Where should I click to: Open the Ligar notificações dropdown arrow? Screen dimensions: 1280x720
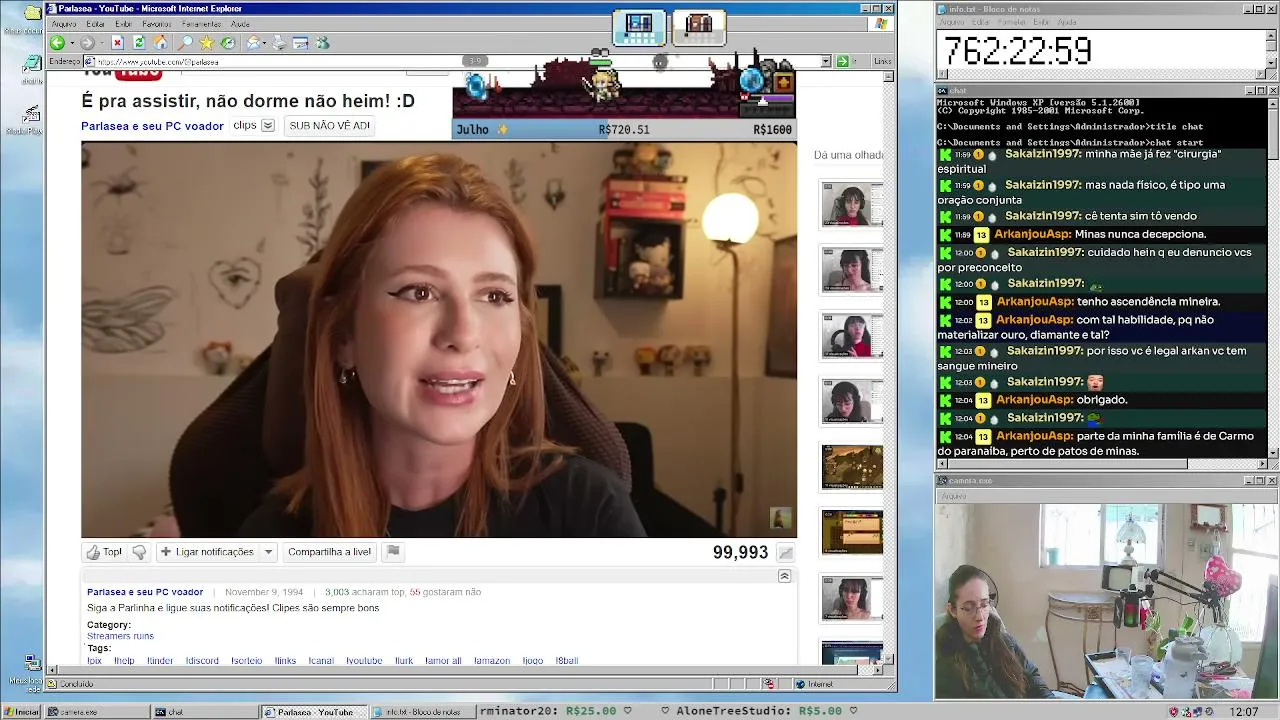pos(268,552)
